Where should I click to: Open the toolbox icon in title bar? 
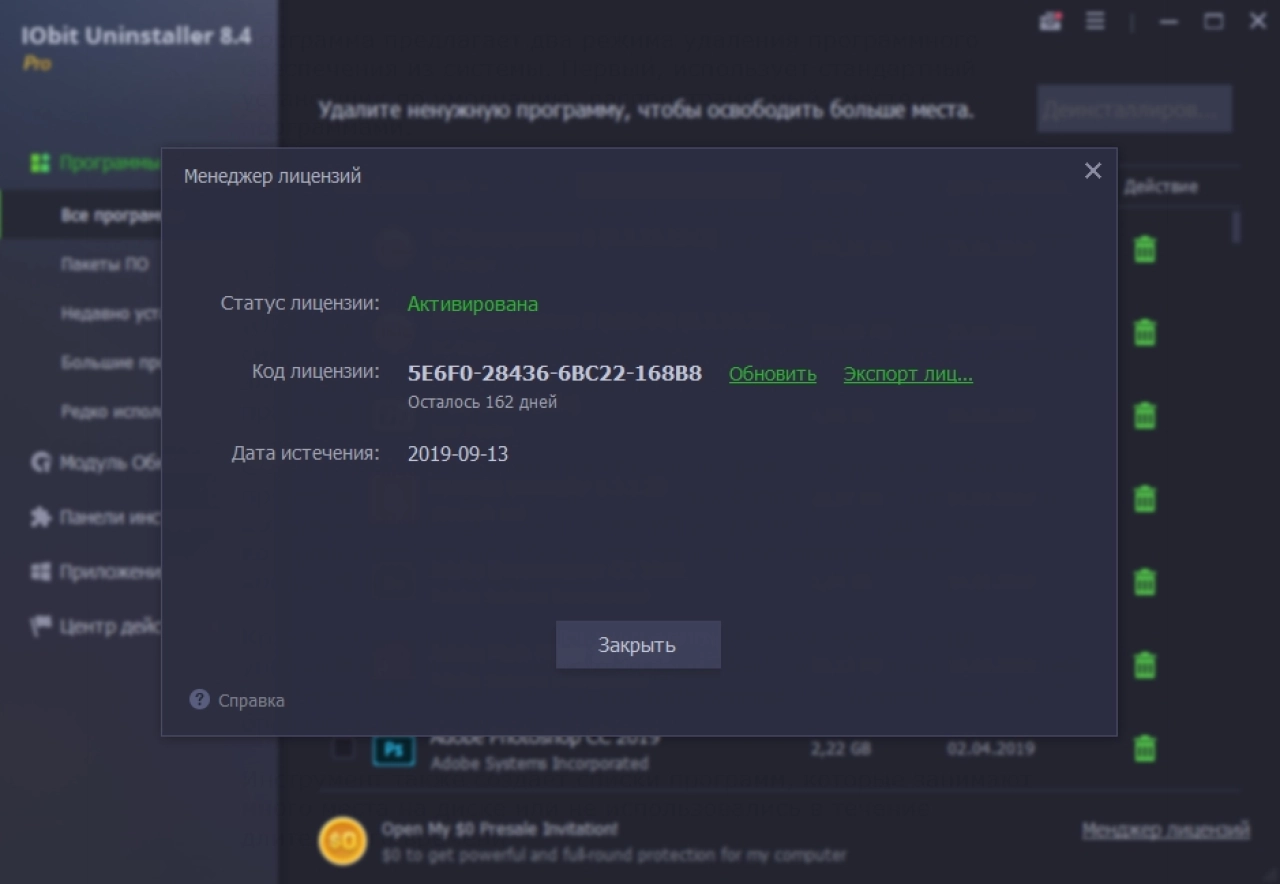point(1050,21)
